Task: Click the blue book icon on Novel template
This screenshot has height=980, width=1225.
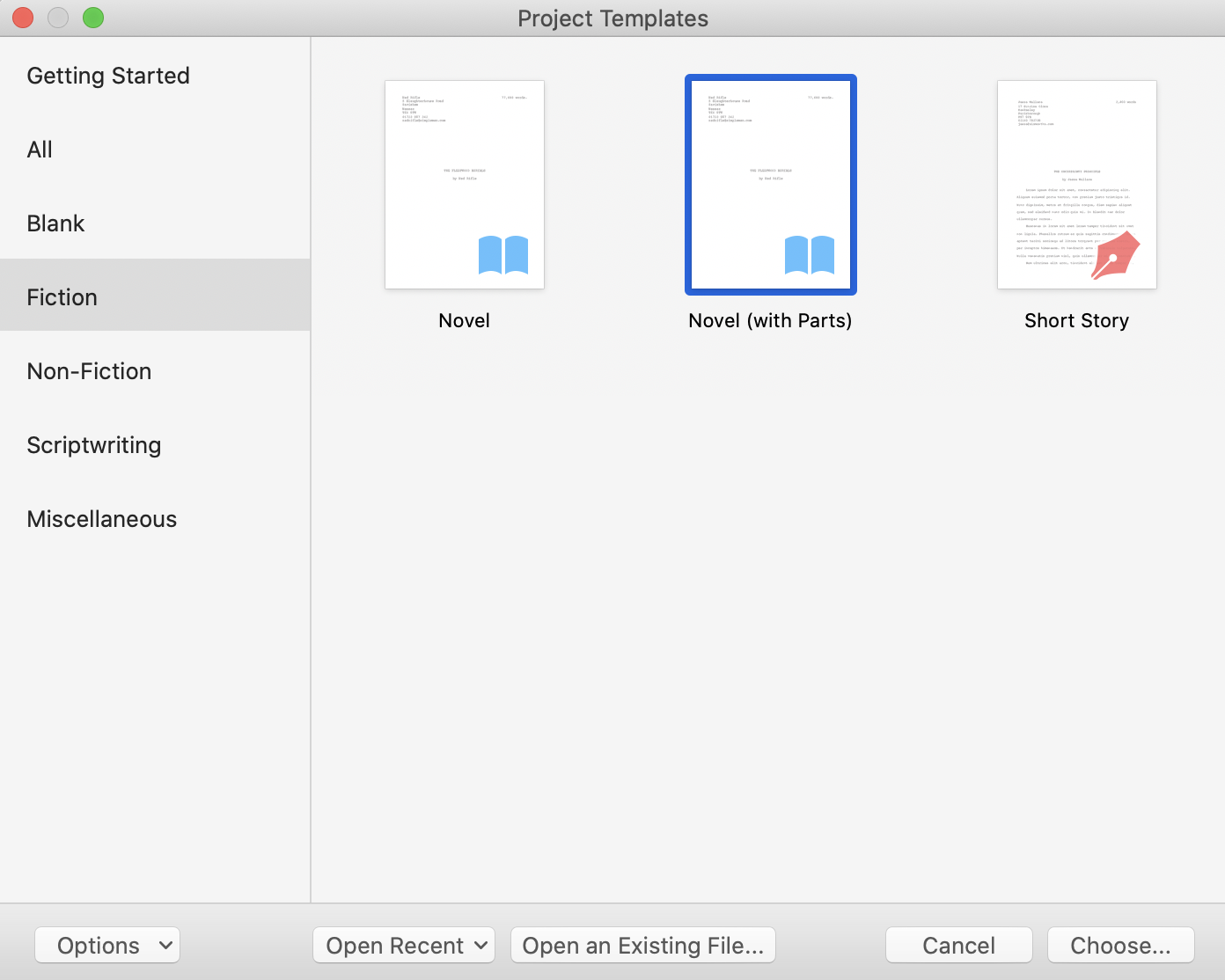Action: click(503, 255)
